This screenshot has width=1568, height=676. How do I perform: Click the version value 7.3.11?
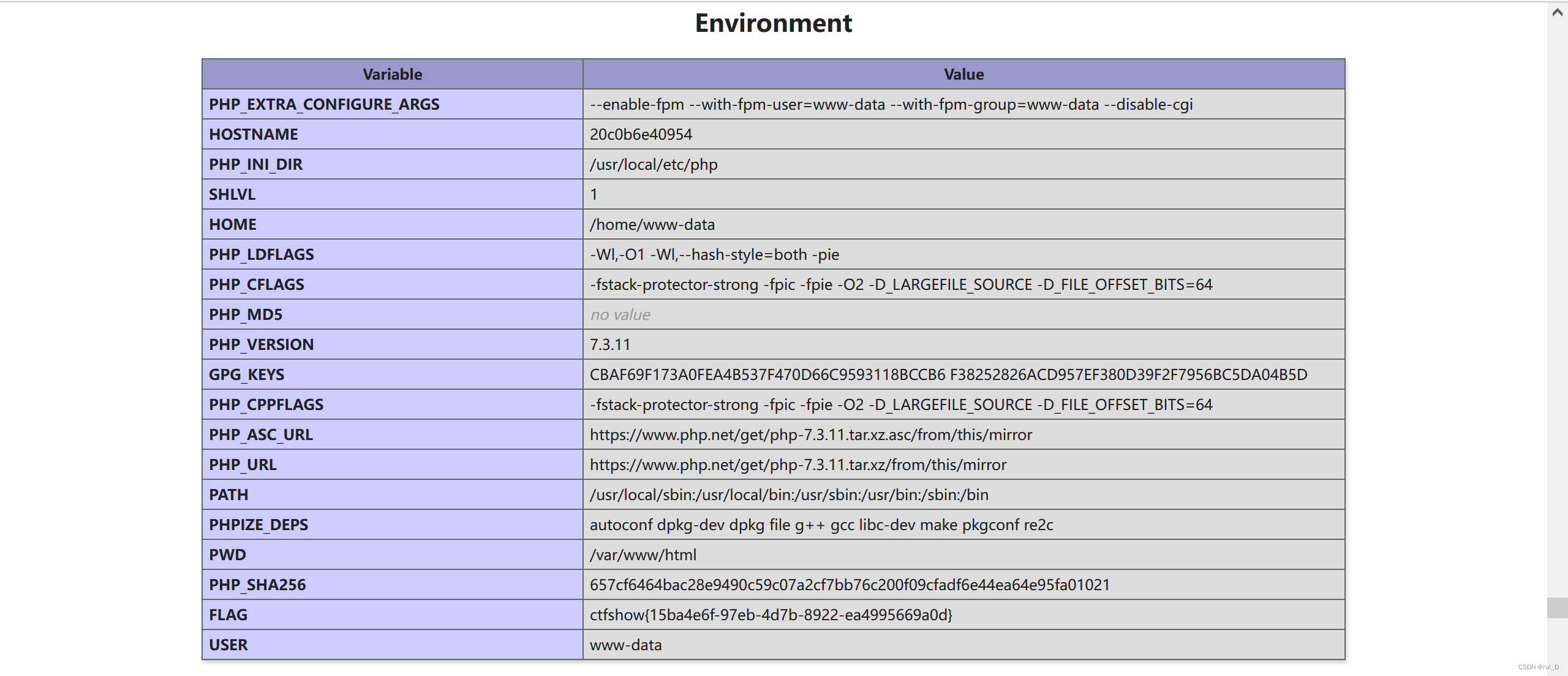(610, 344)
